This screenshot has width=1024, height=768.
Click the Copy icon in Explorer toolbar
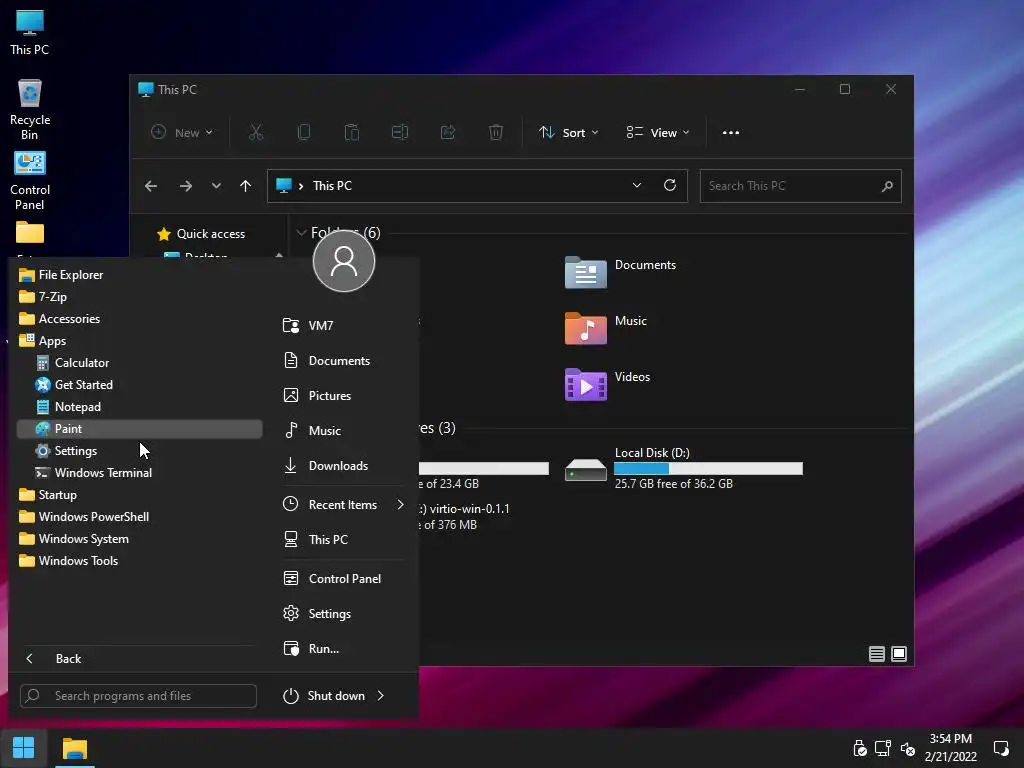pyautogui.click(x=304, y=133)
